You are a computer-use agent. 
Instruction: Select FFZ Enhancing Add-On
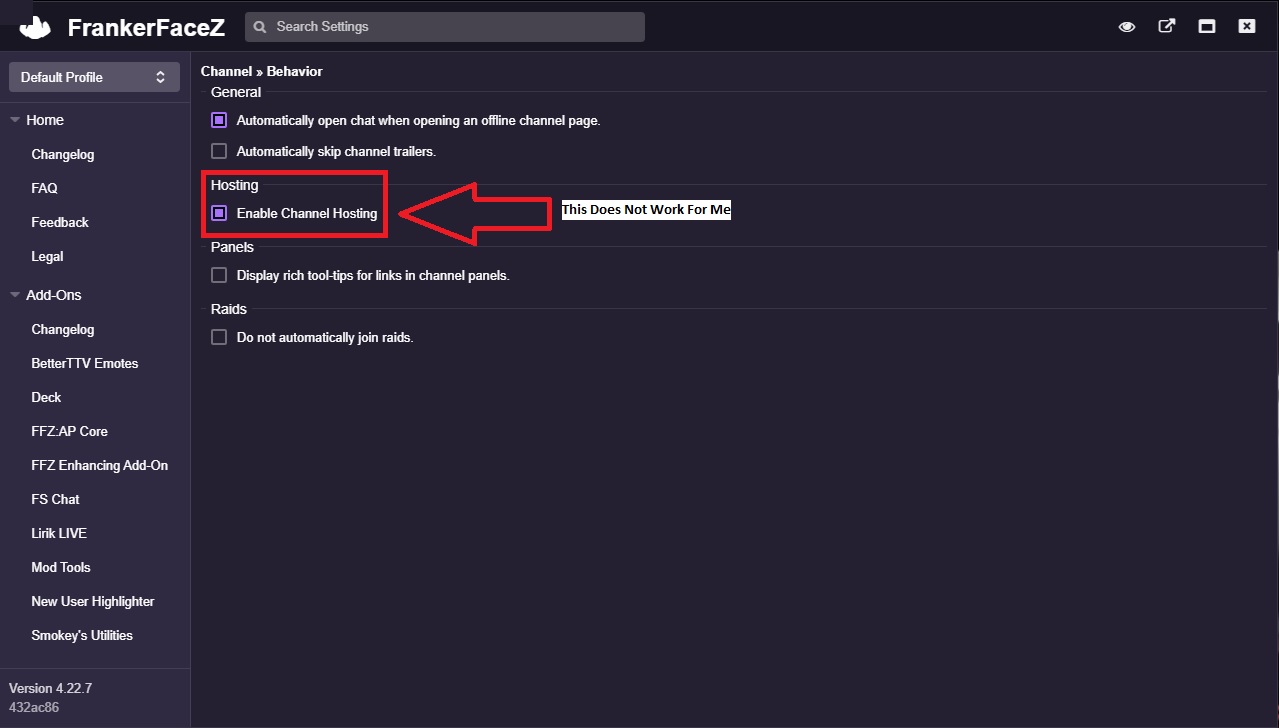pos(100,465)
